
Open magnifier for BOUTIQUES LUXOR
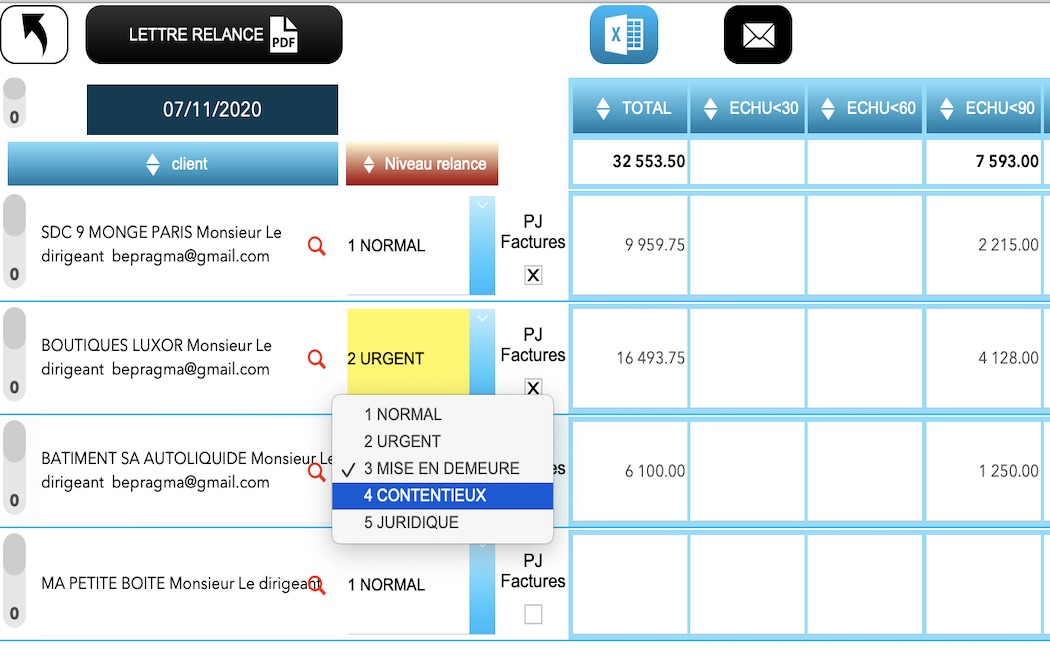(x=316, y=359)
